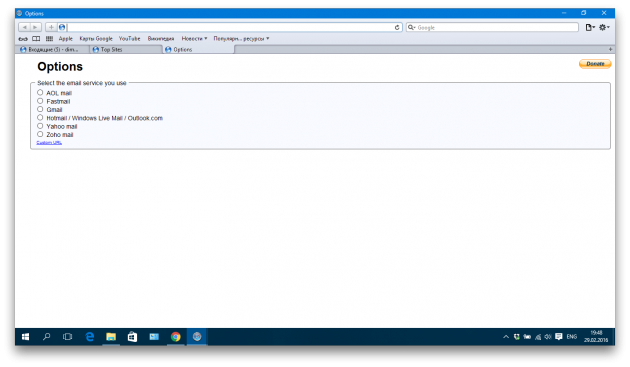Select the Options tab
Viewport: 630px width, 367px height.
[x=198, y=49]
